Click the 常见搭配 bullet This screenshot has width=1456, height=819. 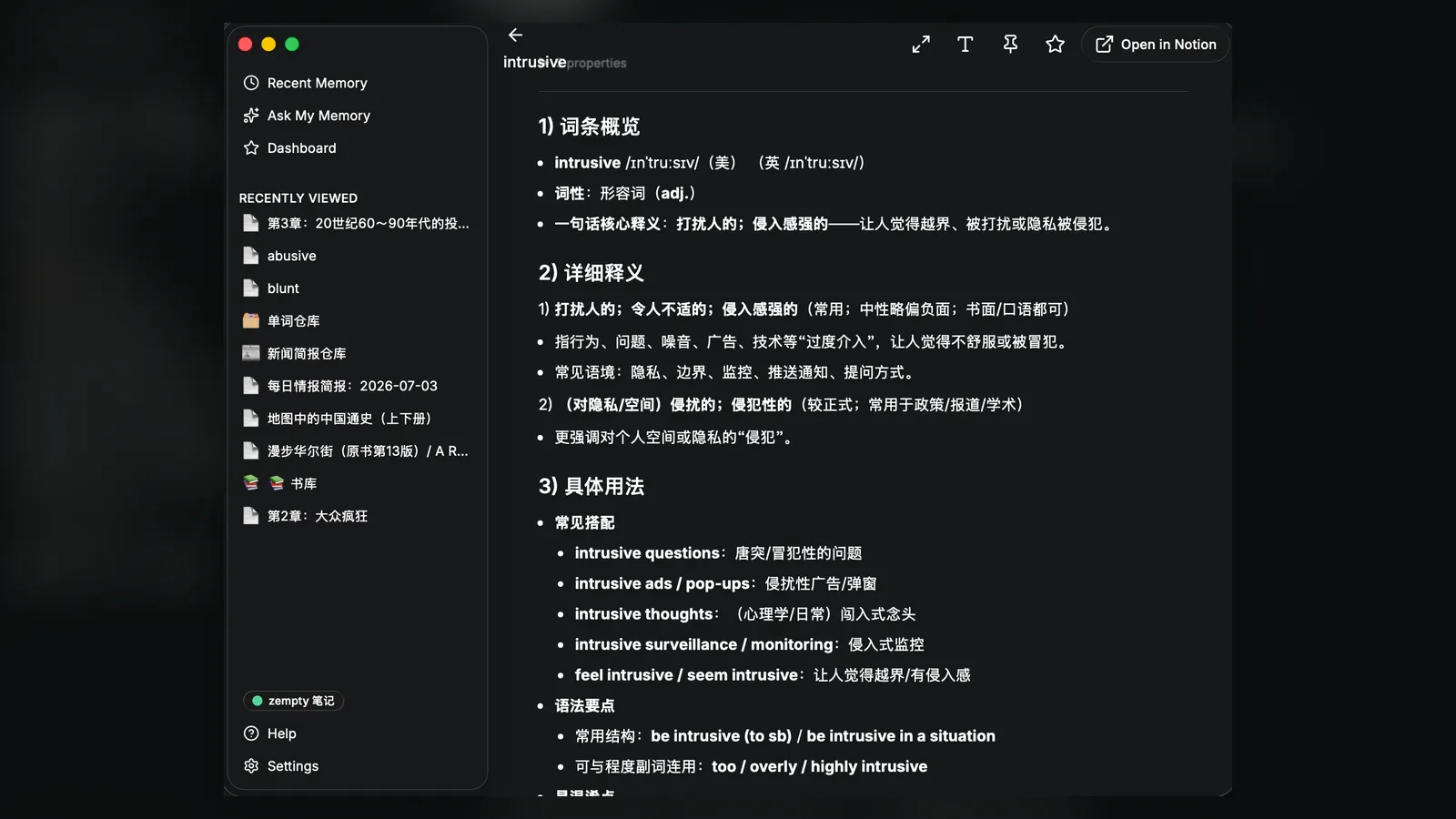584,522
